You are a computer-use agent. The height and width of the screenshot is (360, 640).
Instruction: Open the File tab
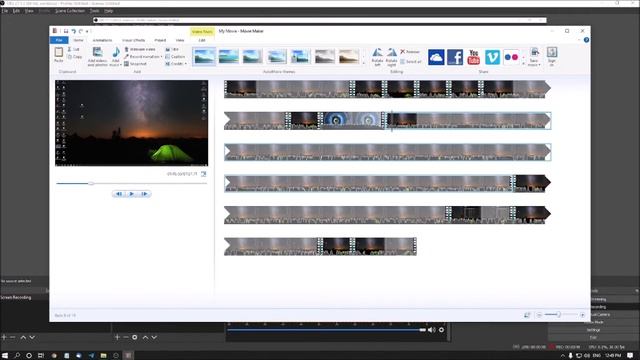tap(59, 40)
